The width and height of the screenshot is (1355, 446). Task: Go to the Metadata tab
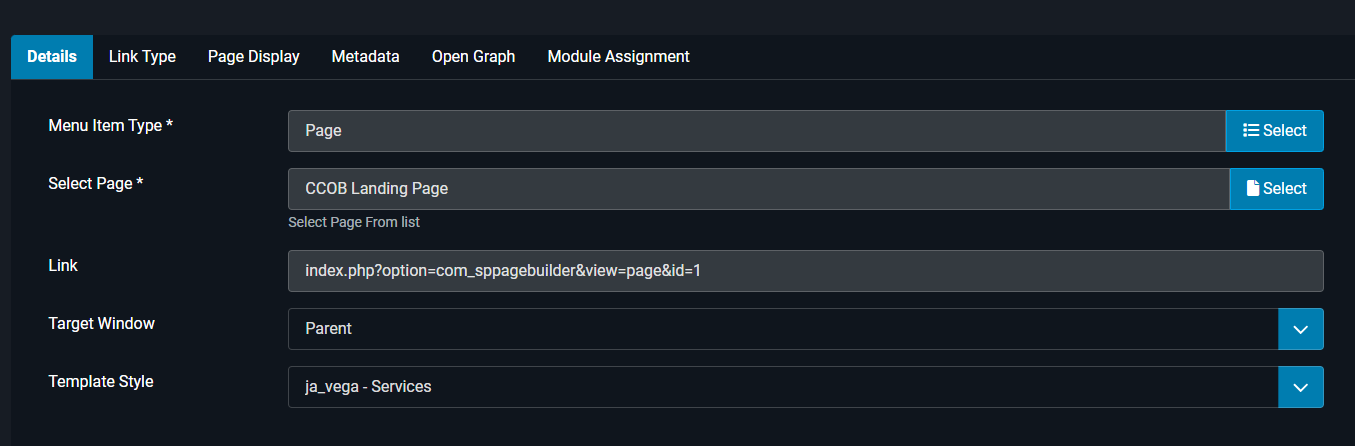[x=366, y=57]
